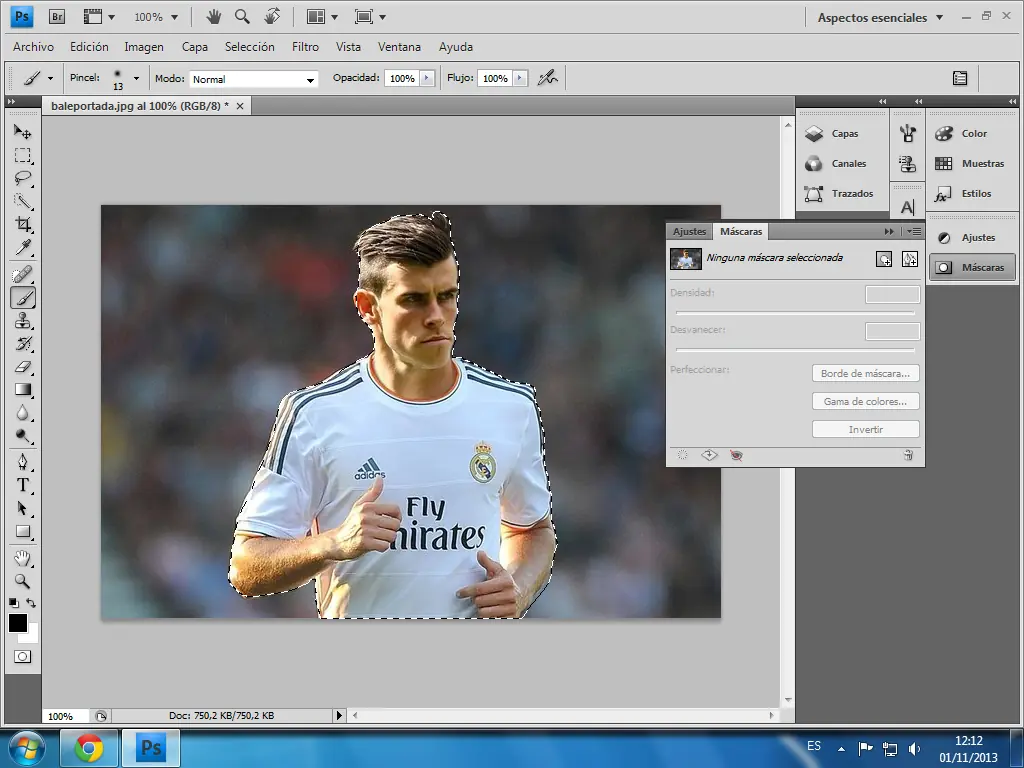This screenshot has width=1024, height=768.
Task: Select the Horizontal Type tool
Action: point(23,485)
